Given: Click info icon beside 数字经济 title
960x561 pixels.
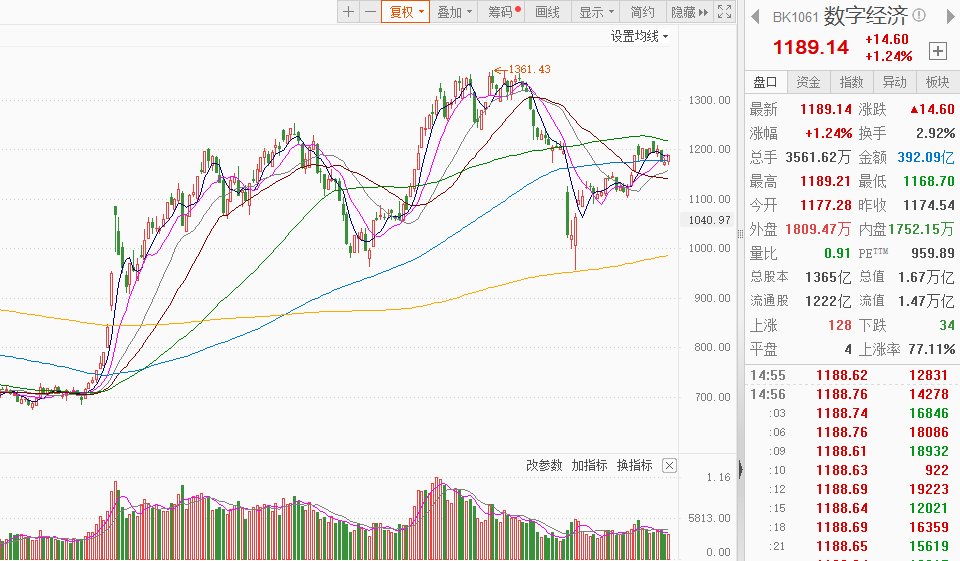Looking at the screenshot, I should point(919,16).
